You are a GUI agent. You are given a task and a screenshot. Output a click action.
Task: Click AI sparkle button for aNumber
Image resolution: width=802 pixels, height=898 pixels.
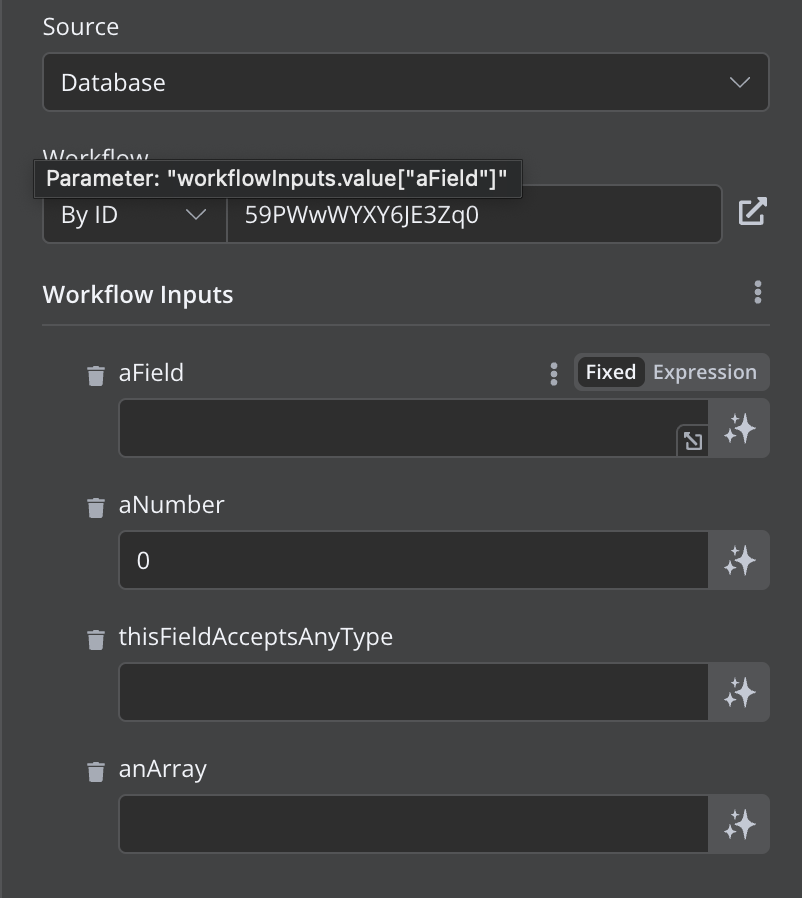pos(739,560)
